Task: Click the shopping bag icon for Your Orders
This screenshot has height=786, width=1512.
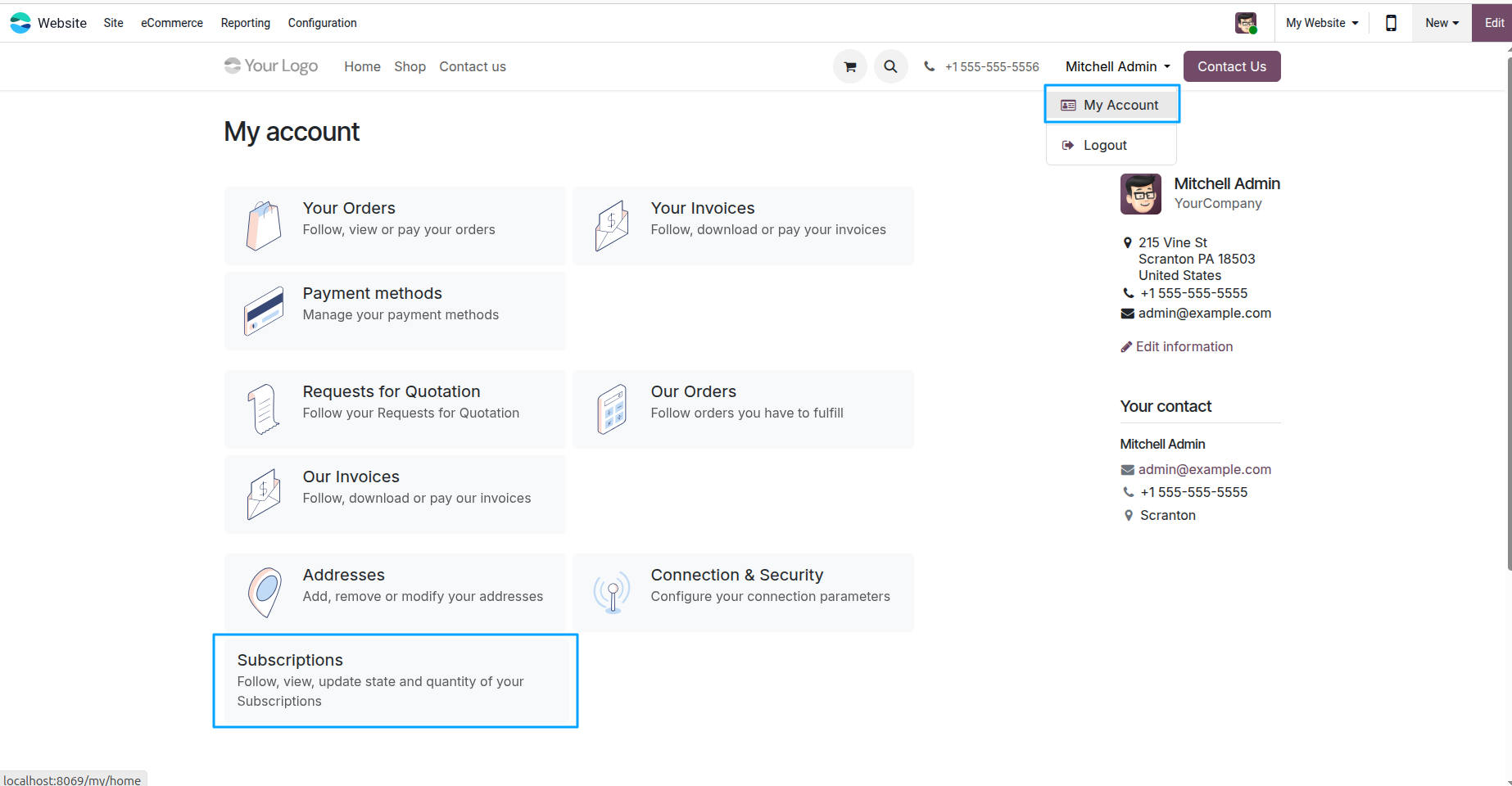Action: (264, 225)
